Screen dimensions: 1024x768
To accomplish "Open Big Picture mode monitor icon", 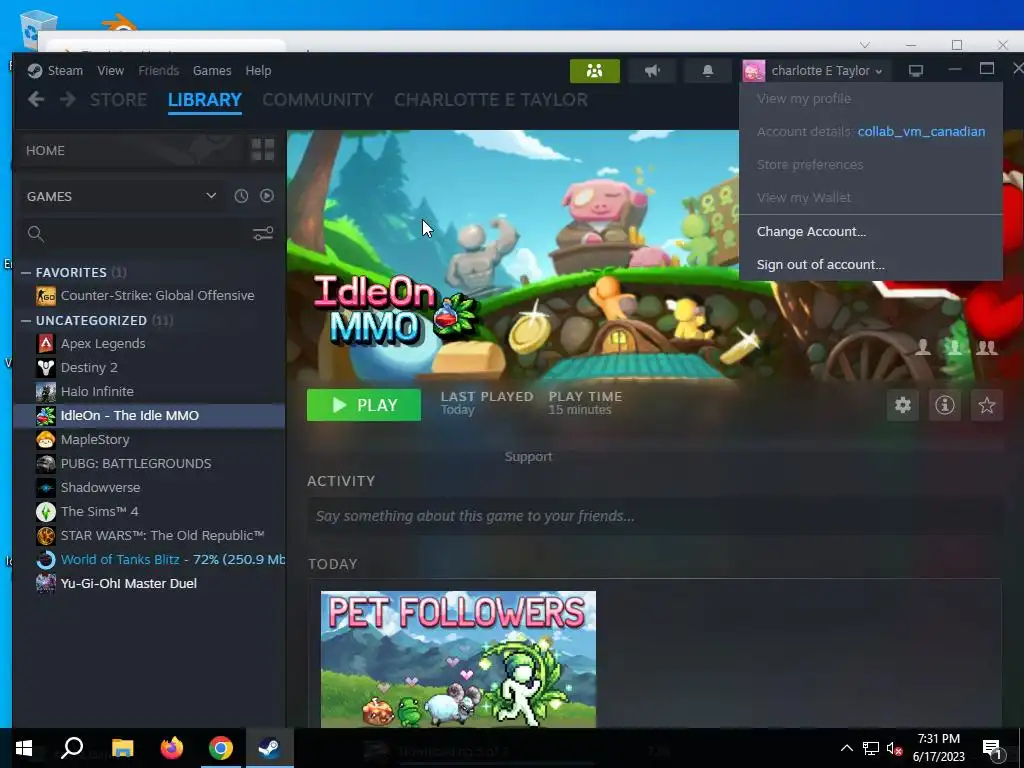I will [x=916, y=71].
